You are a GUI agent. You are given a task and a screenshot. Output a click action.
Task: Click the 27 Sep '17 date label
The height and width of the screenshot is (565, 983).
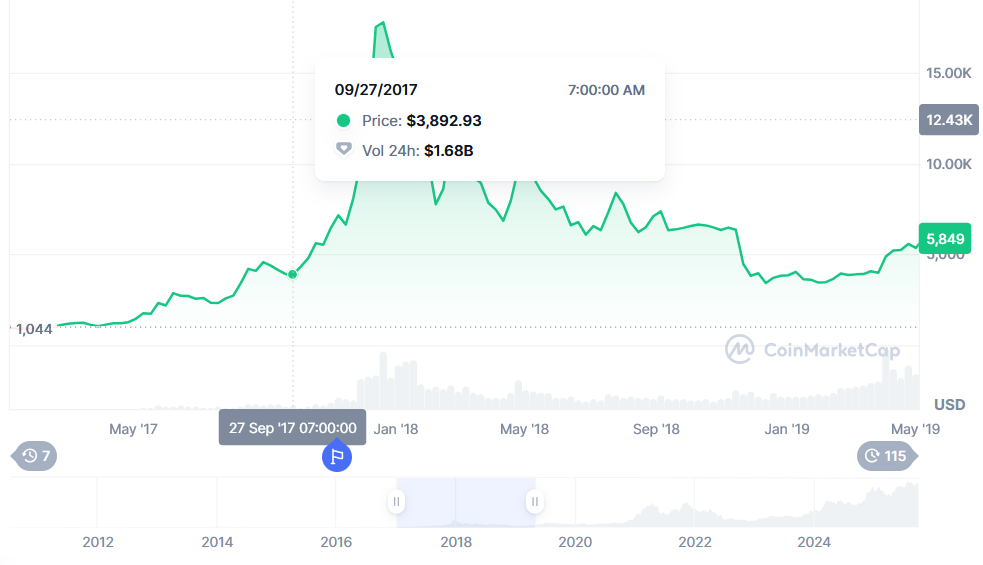pyautogui.click(x=292, y=427)
